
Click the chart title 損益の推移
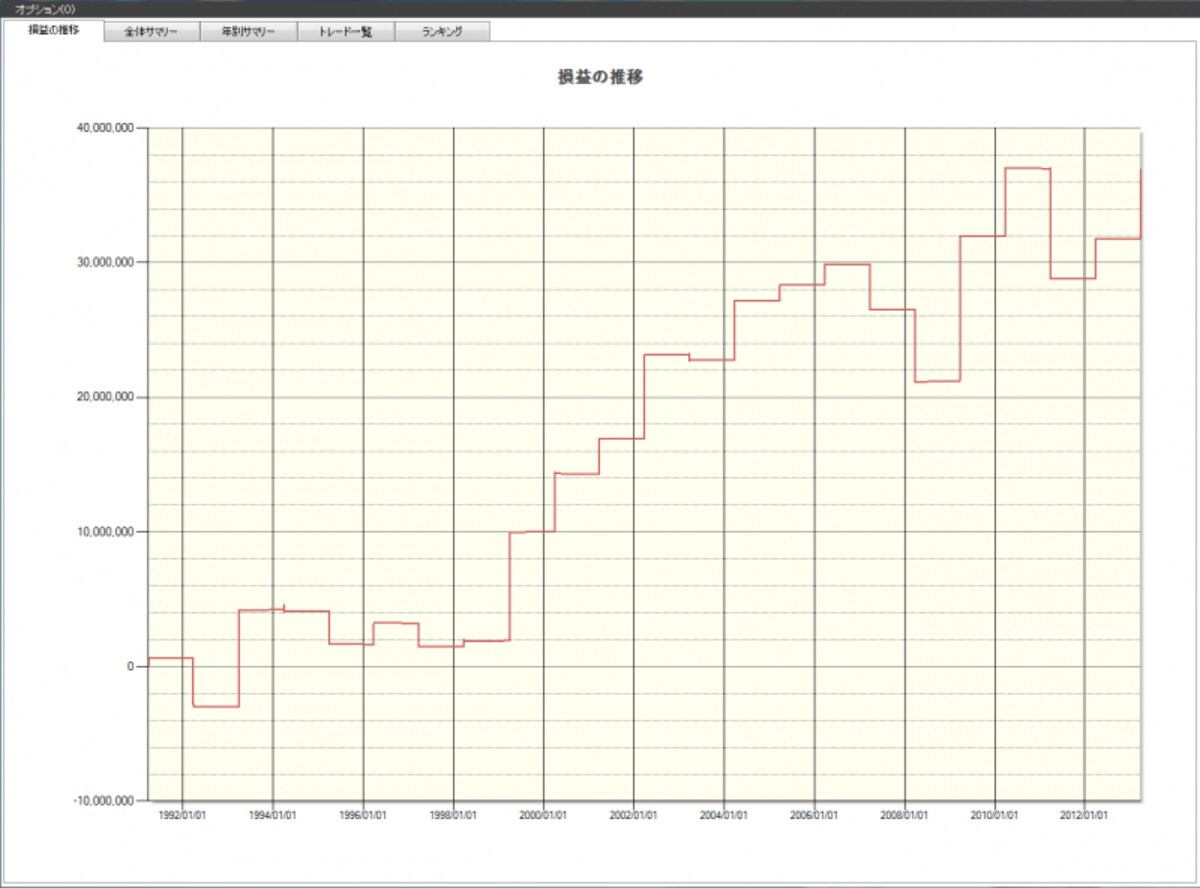600,76
